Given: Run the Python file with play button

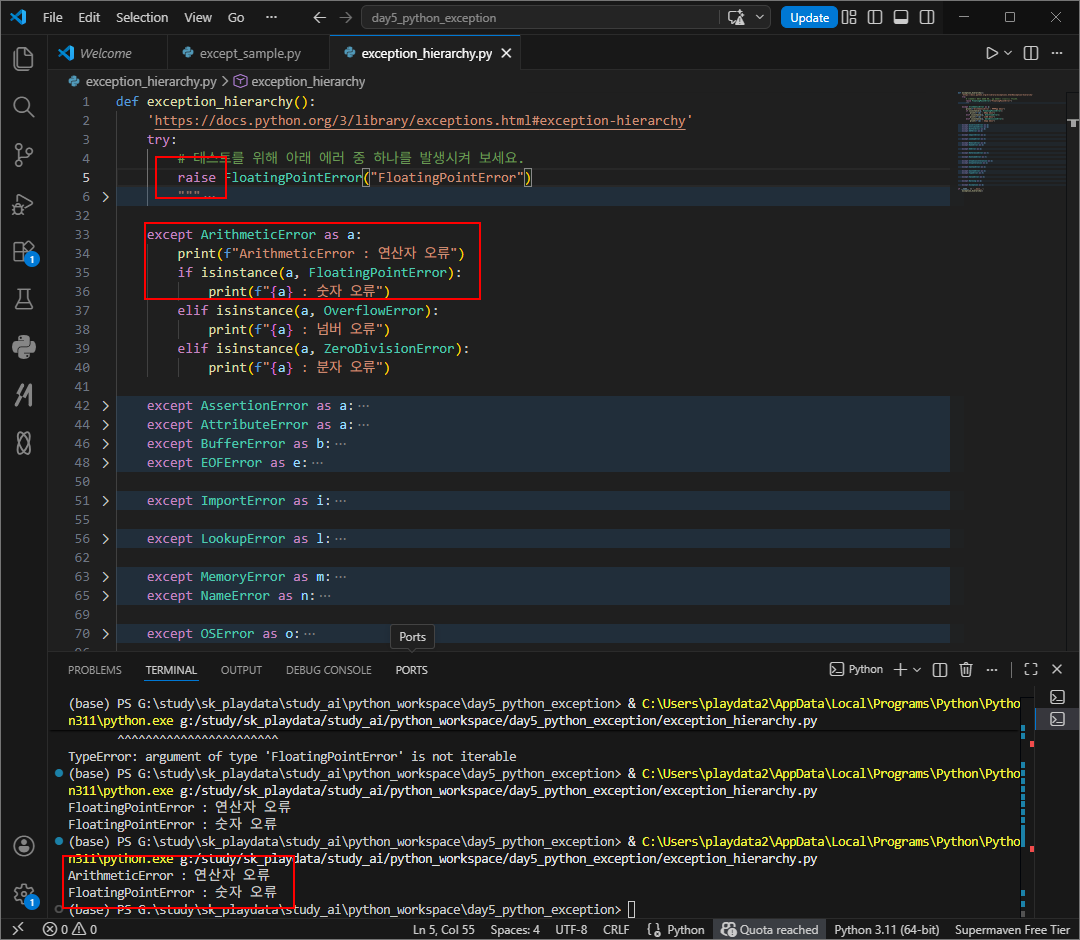Looking at the screenshot, I should pyautogui.click(x=991, y=53).
